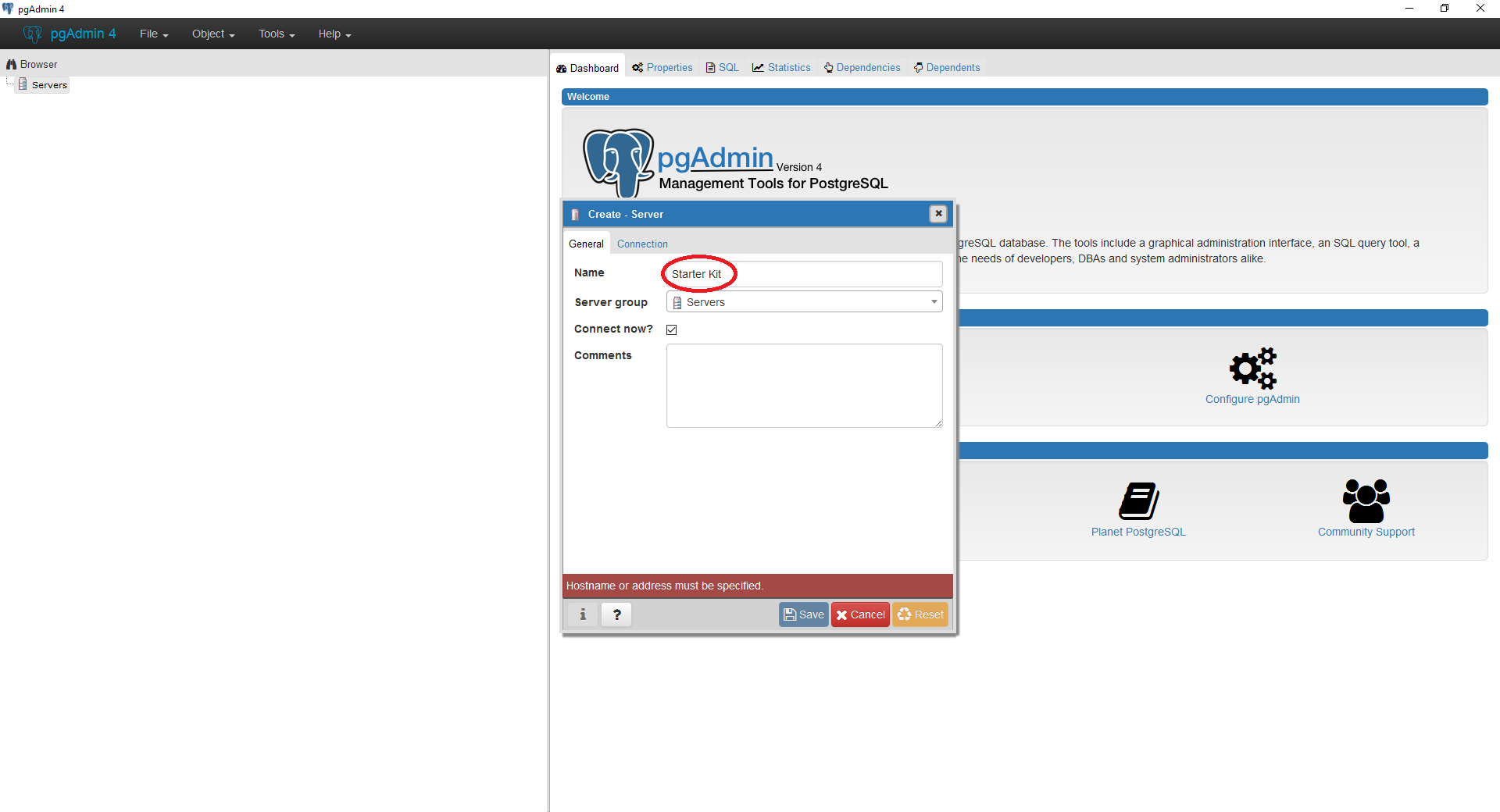Viewport: 1500px width, 812px height.
Task: Click the Reset button
Action: pyautogui.click(x=920, y=614)
